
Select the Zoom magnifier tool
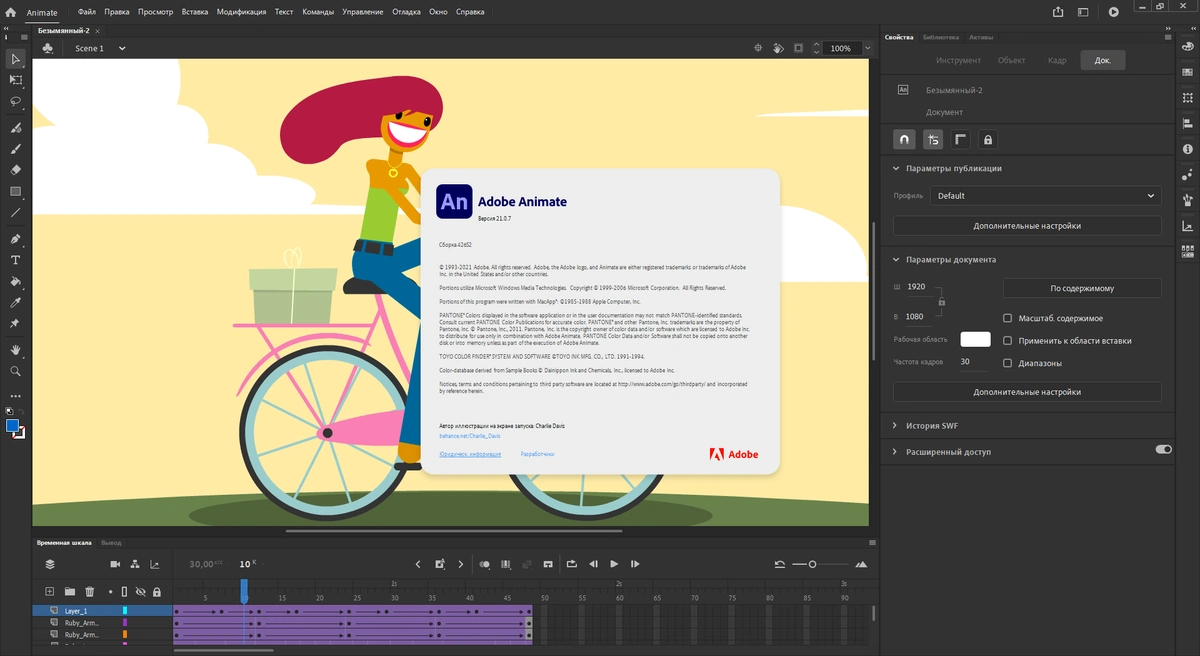15,371
